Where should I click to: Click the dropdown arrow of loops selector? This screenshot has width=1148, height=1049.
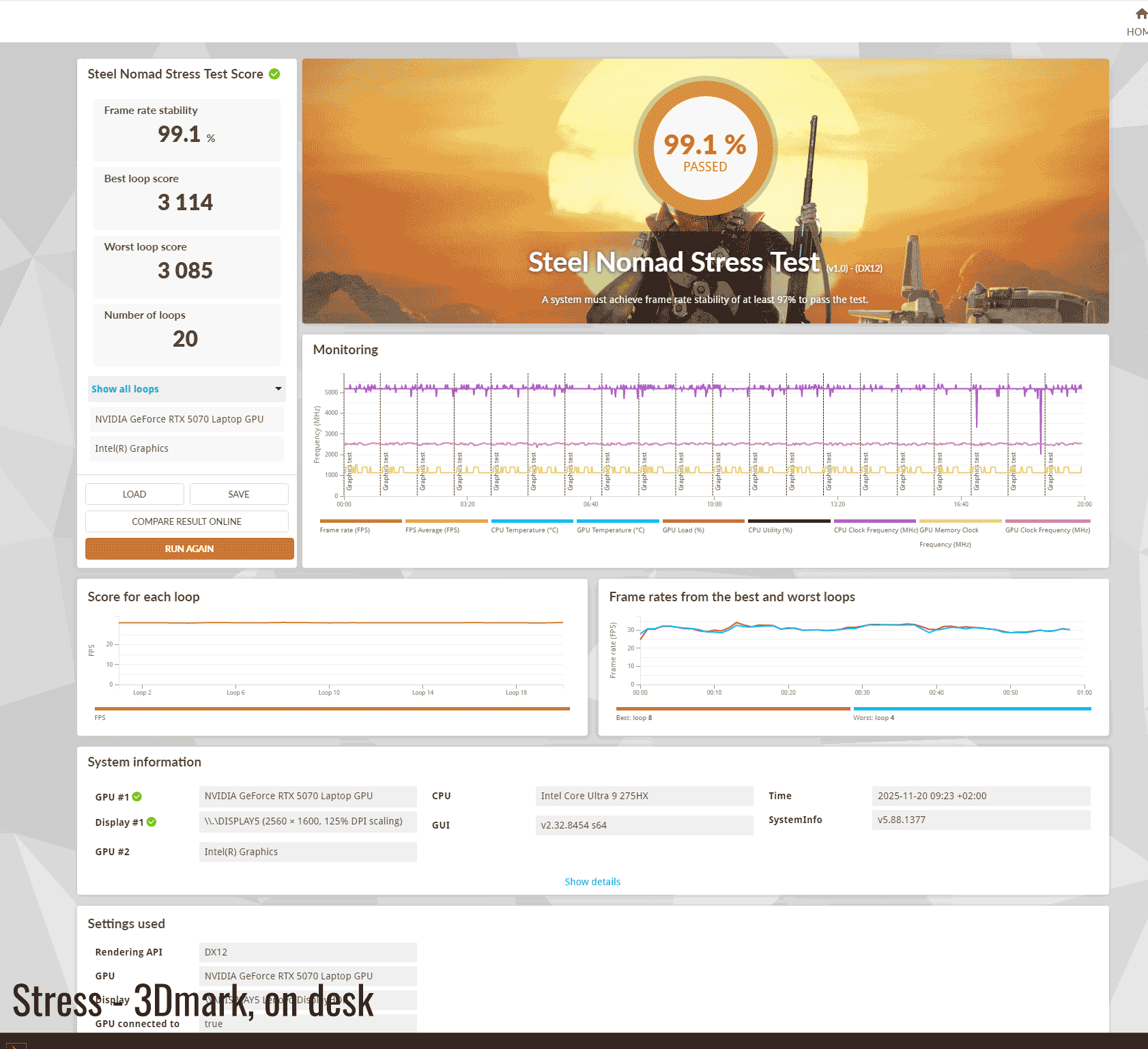pyautogui.click(x=278, y=389)
